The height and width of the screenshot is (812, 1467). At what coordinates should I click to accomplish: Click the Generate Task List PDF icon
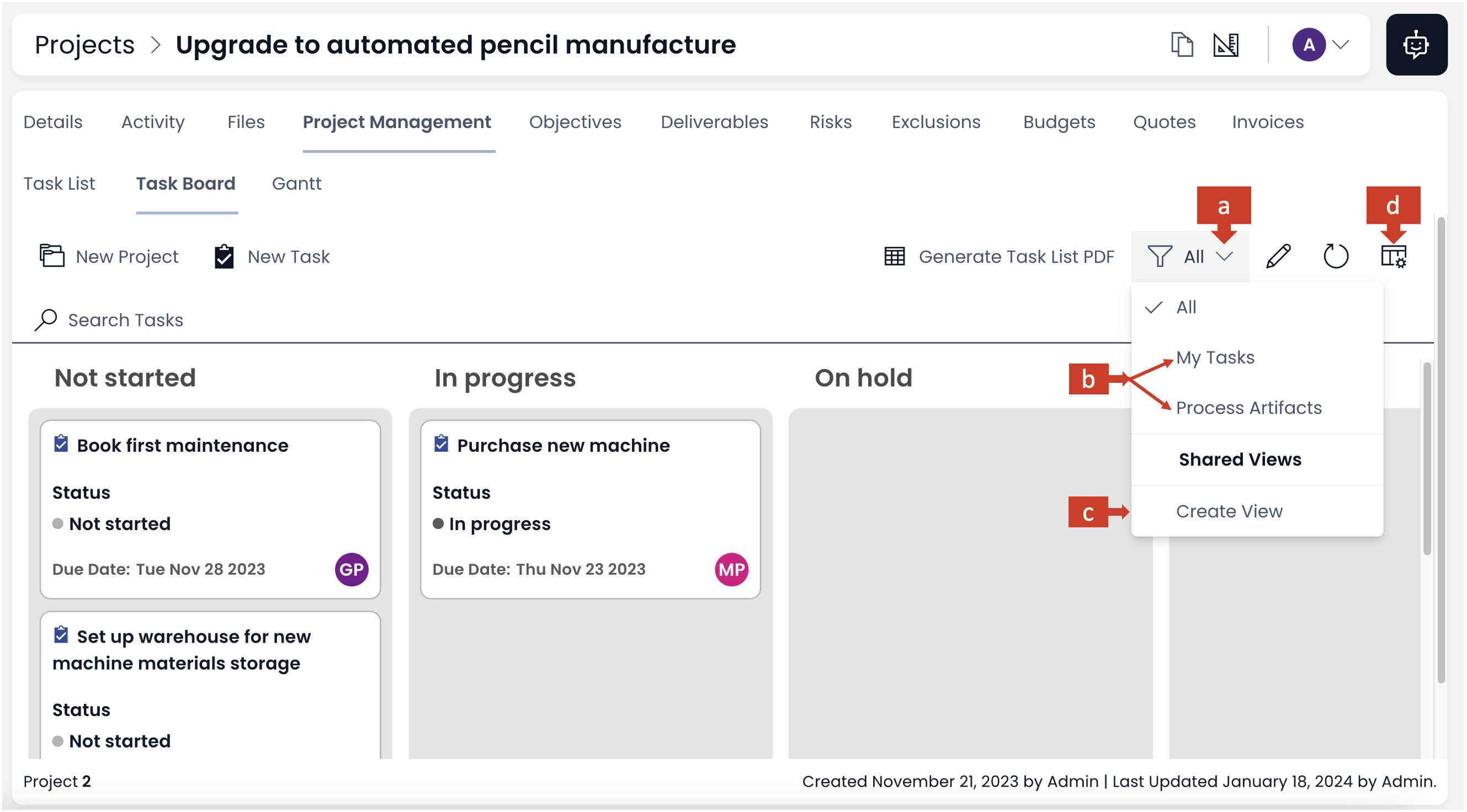[x=894, y=257]
